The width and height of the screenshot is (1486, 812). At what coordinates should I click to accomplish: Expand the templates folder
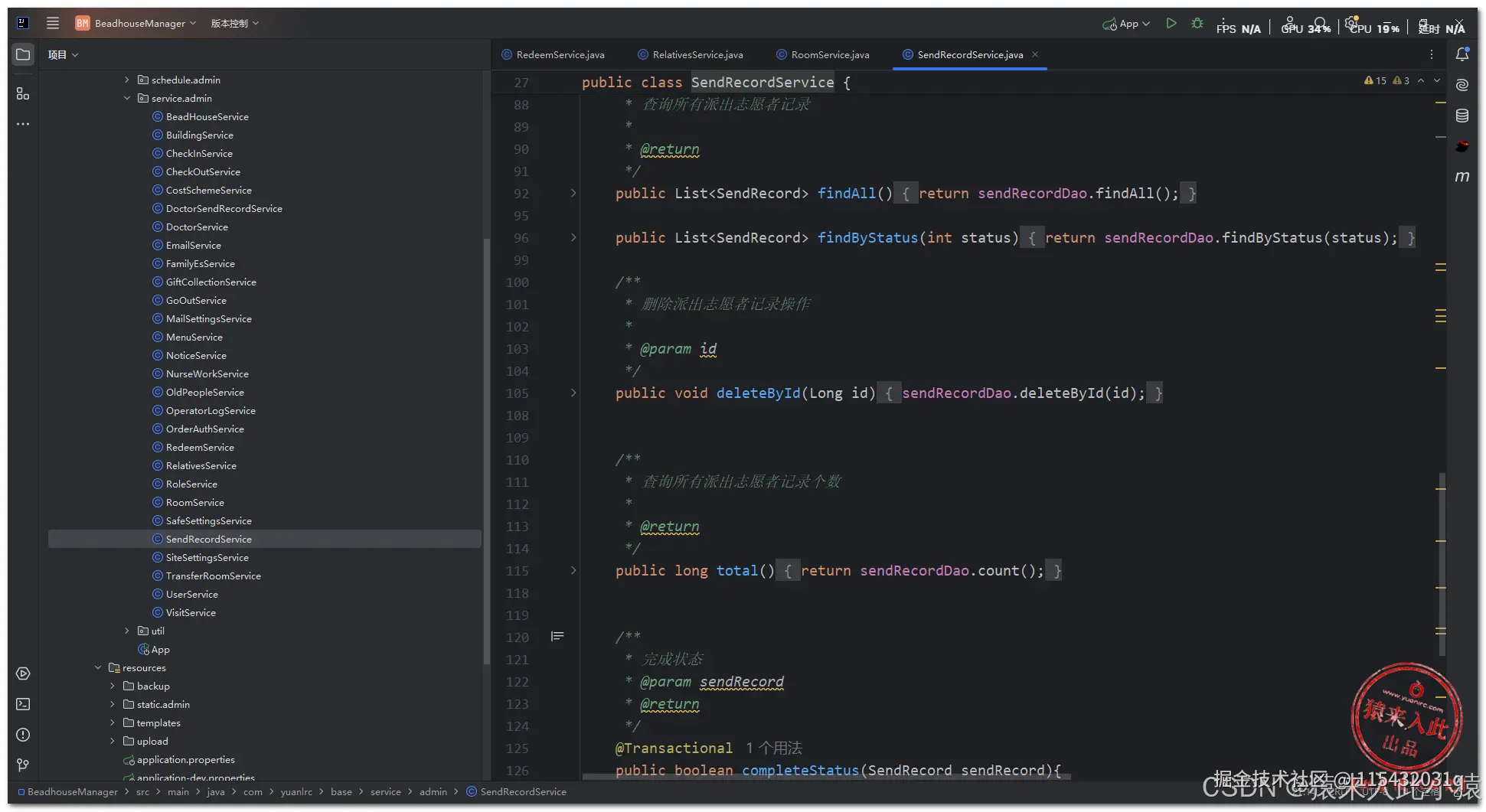pyautogui.click(x=113, y=722)
